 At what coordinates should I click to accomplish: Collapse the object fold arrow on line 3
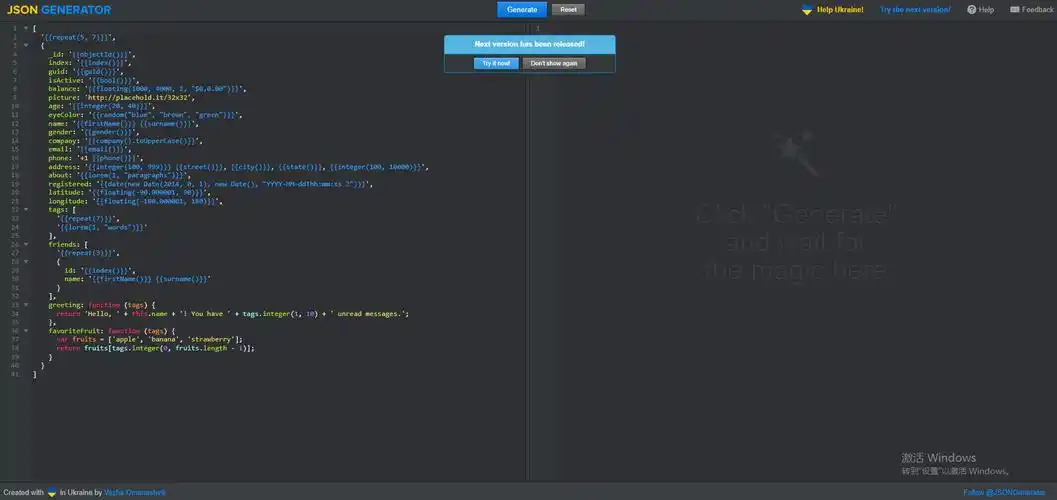[27, 45]
